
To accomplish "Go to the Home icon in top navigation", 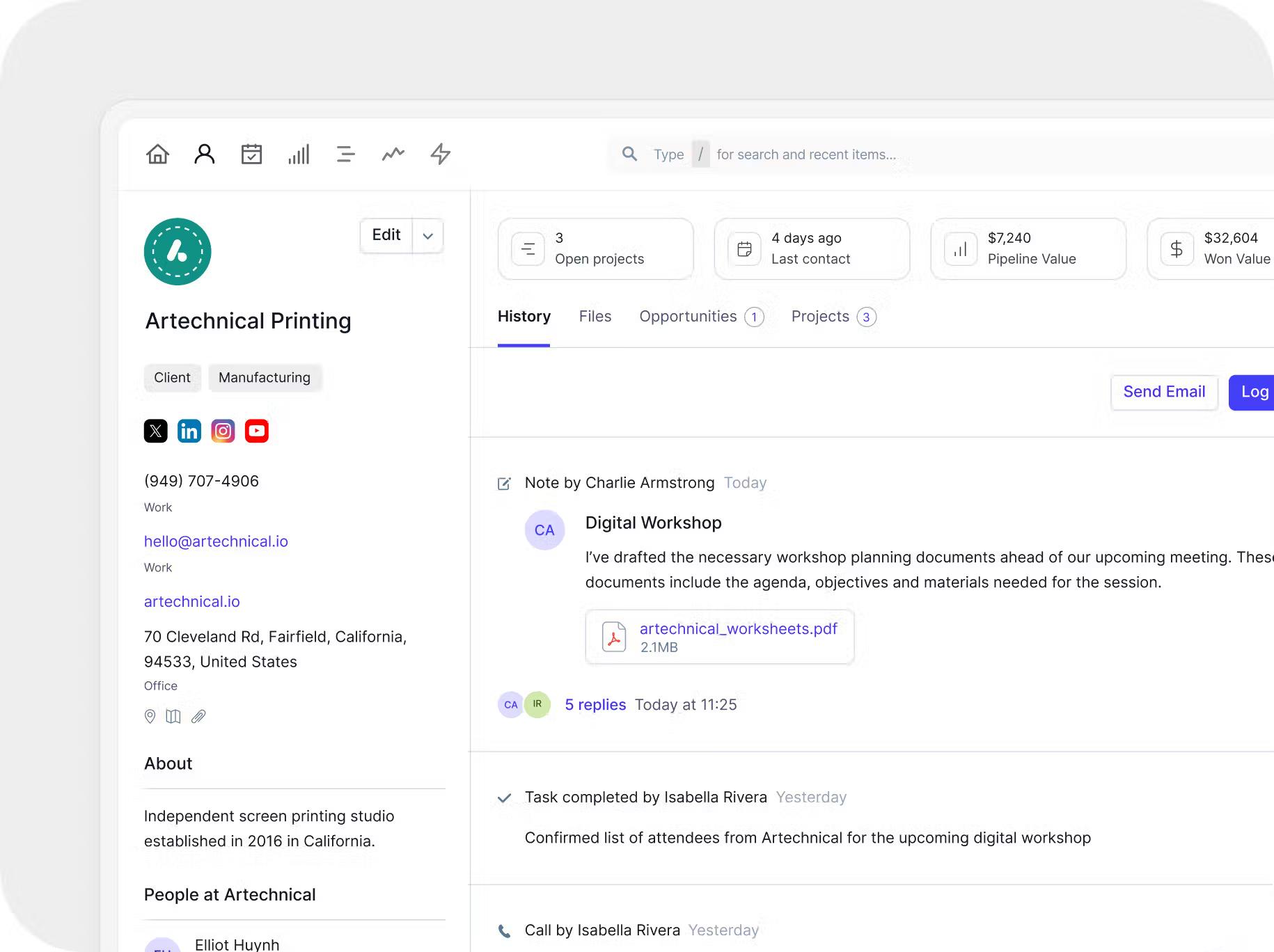I will click(x=158, y=154).
